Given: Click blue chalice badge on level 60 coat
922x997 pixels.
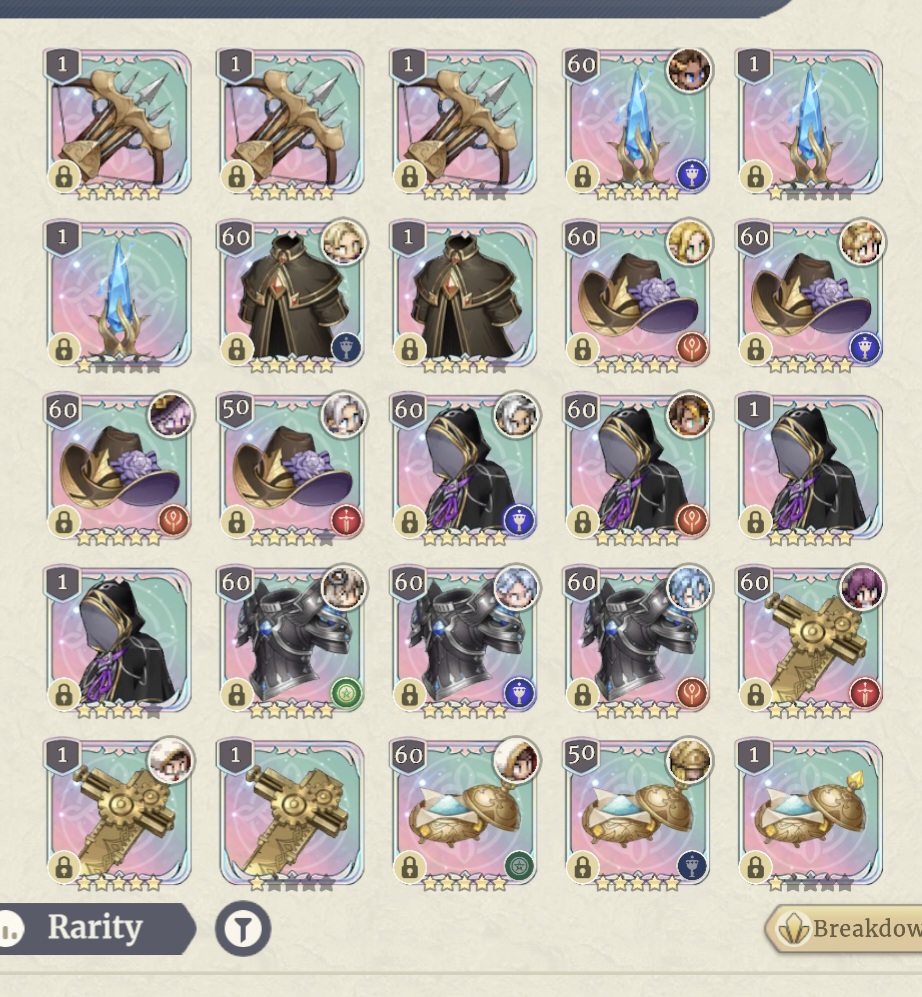Looking at the screenshot, I should tap(347, 348).
